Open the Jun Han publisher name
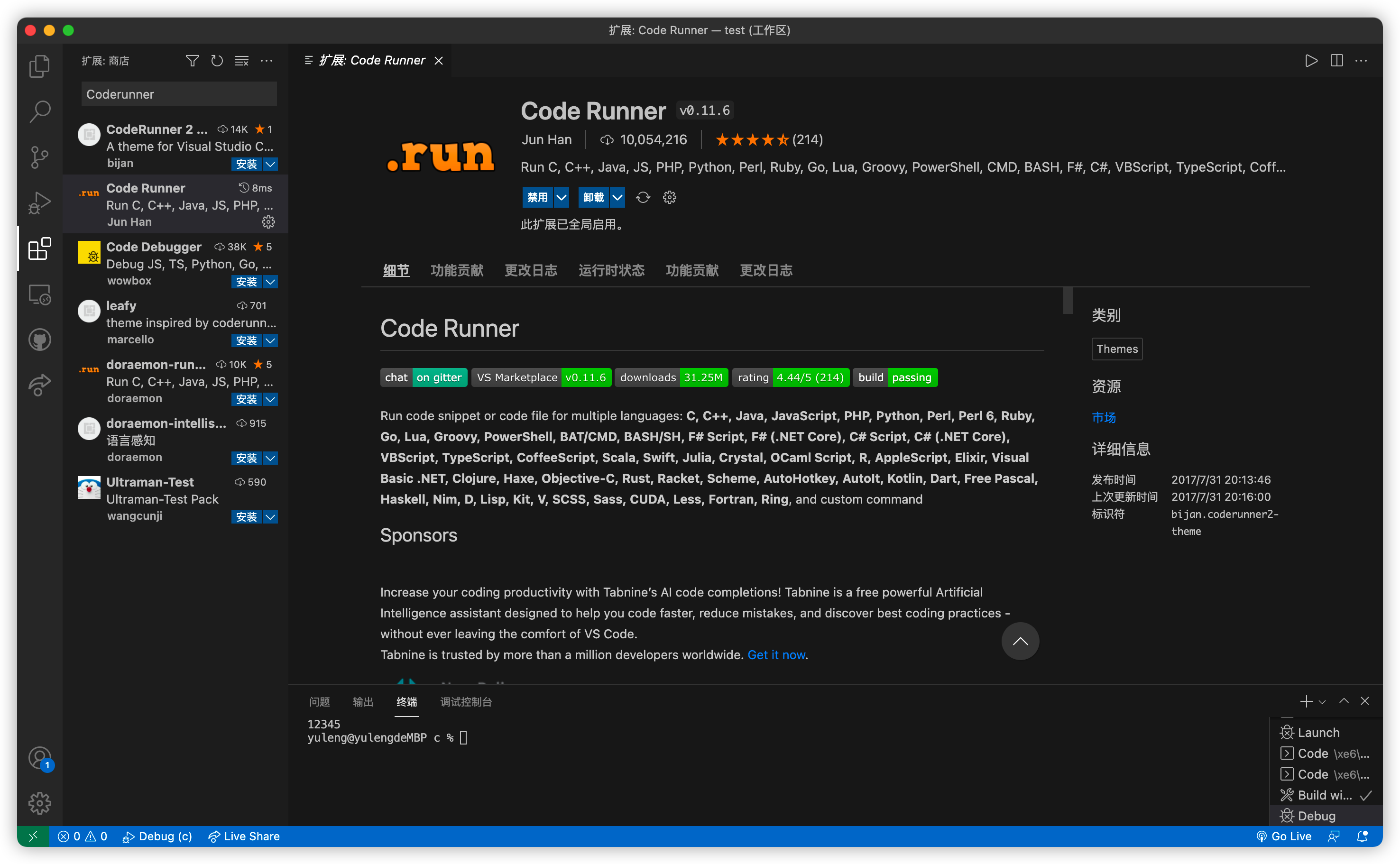Screen dimensions: 1400x864 tap(546, 139)
